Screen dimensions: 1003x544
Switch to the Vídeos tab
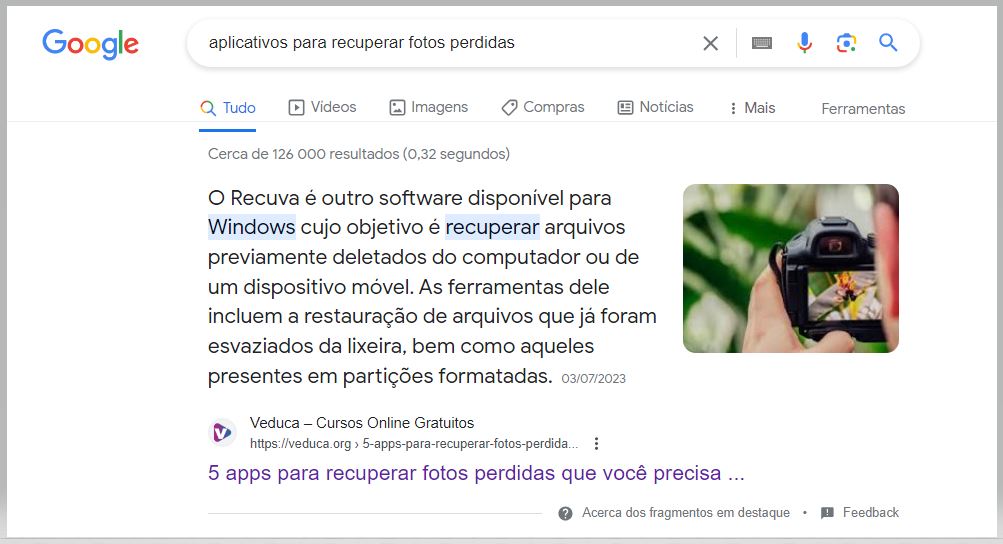(322, 108)
